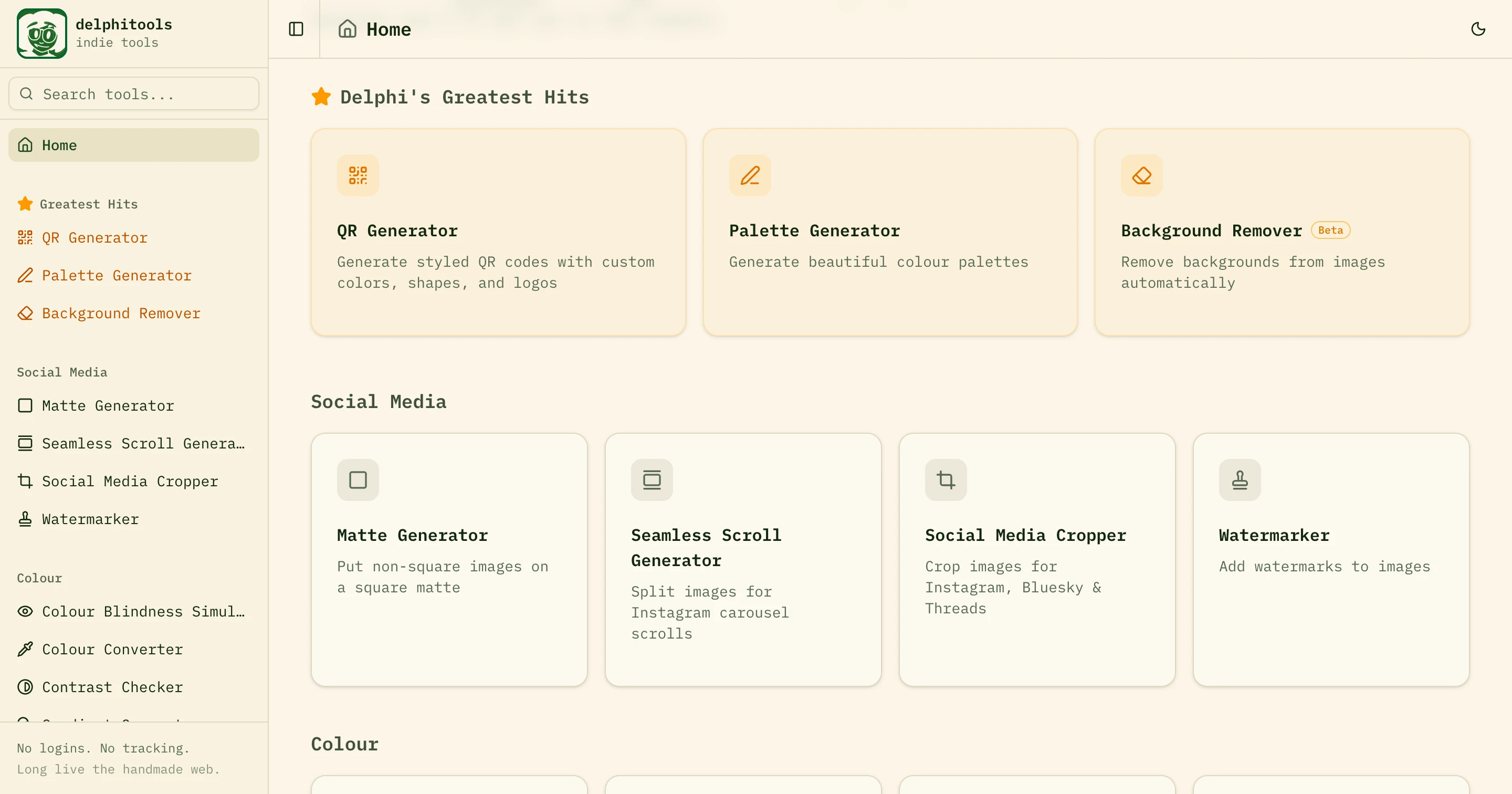Click the "indie tools" tagline
The height and width of the screenshot is (794, 1512).
point(118,43)
